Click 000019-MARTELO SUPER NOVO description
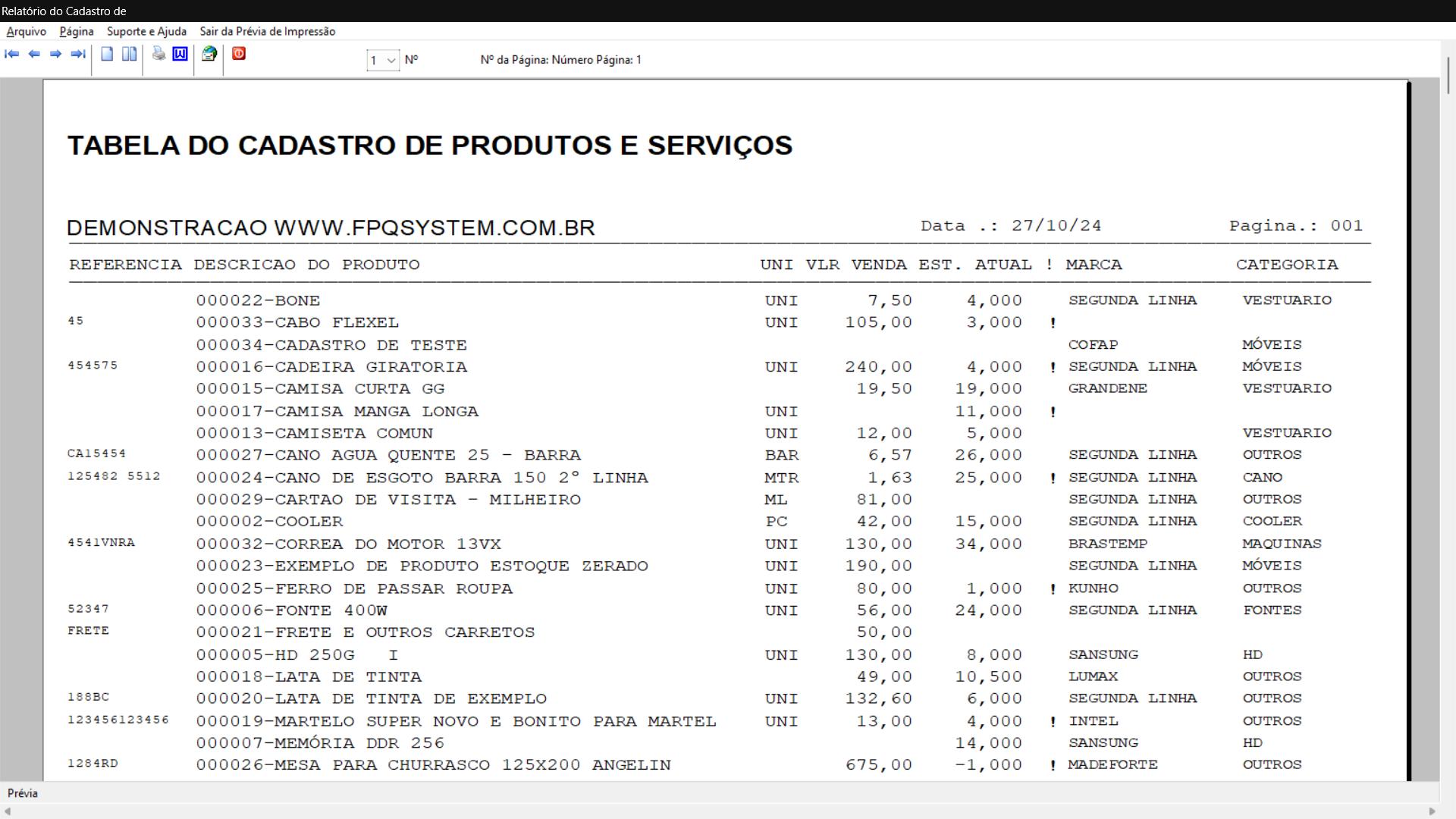Screen dimensions: 1456x819 pos(457,722)
